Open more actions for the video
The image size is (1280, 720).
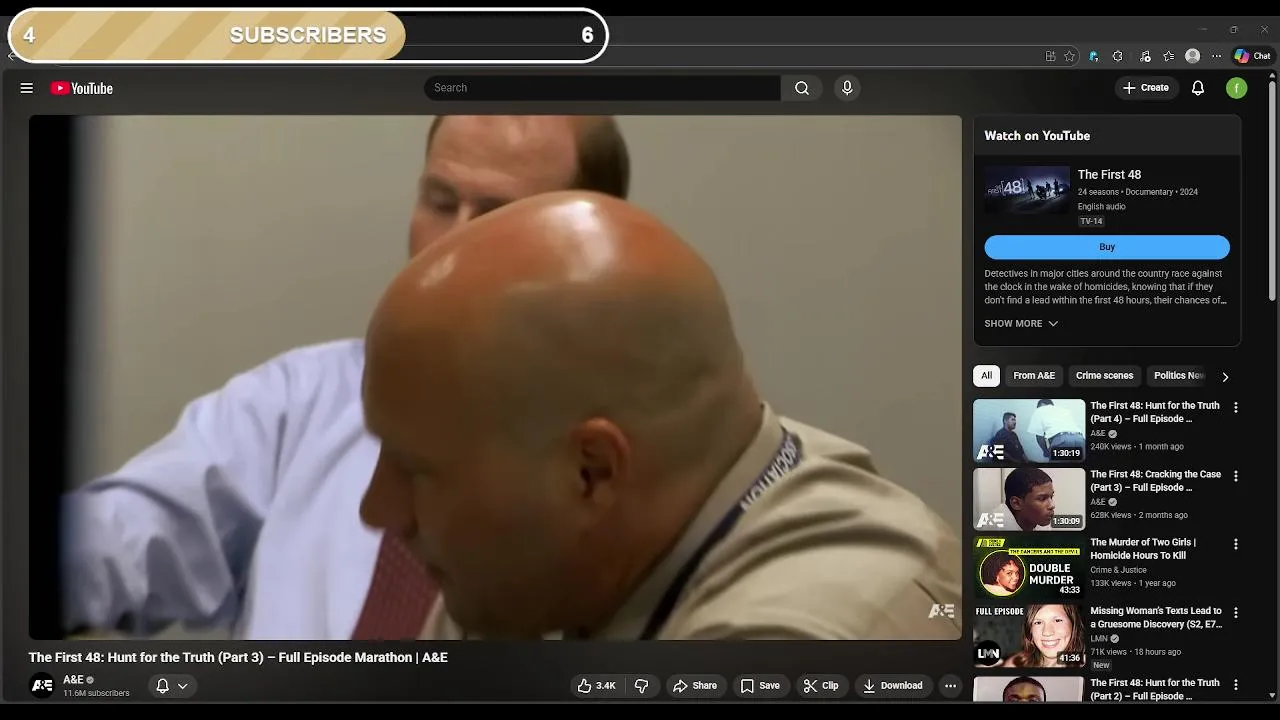[950, 686]
